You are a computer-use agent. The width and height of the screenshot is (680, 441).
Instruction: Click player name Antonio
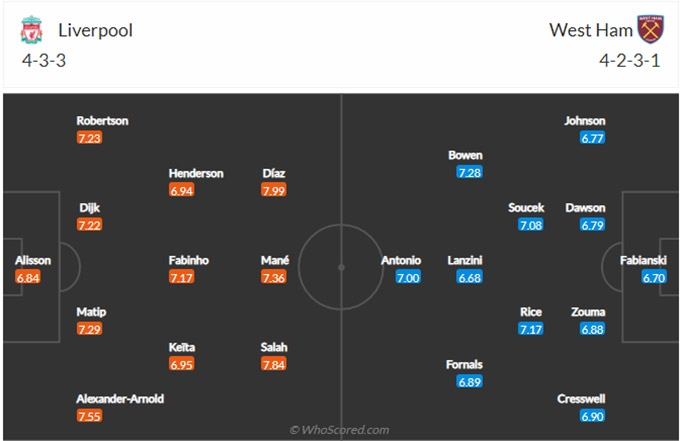(401, 260)
